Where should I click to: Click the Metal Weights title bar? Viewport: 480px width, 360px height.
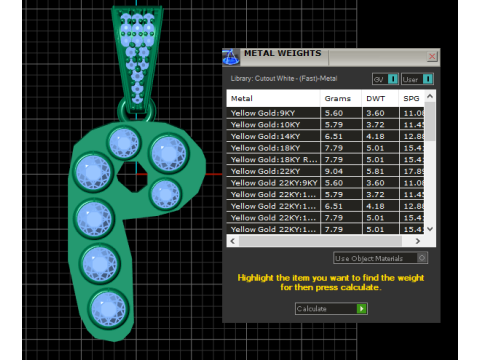click(332, 57)
